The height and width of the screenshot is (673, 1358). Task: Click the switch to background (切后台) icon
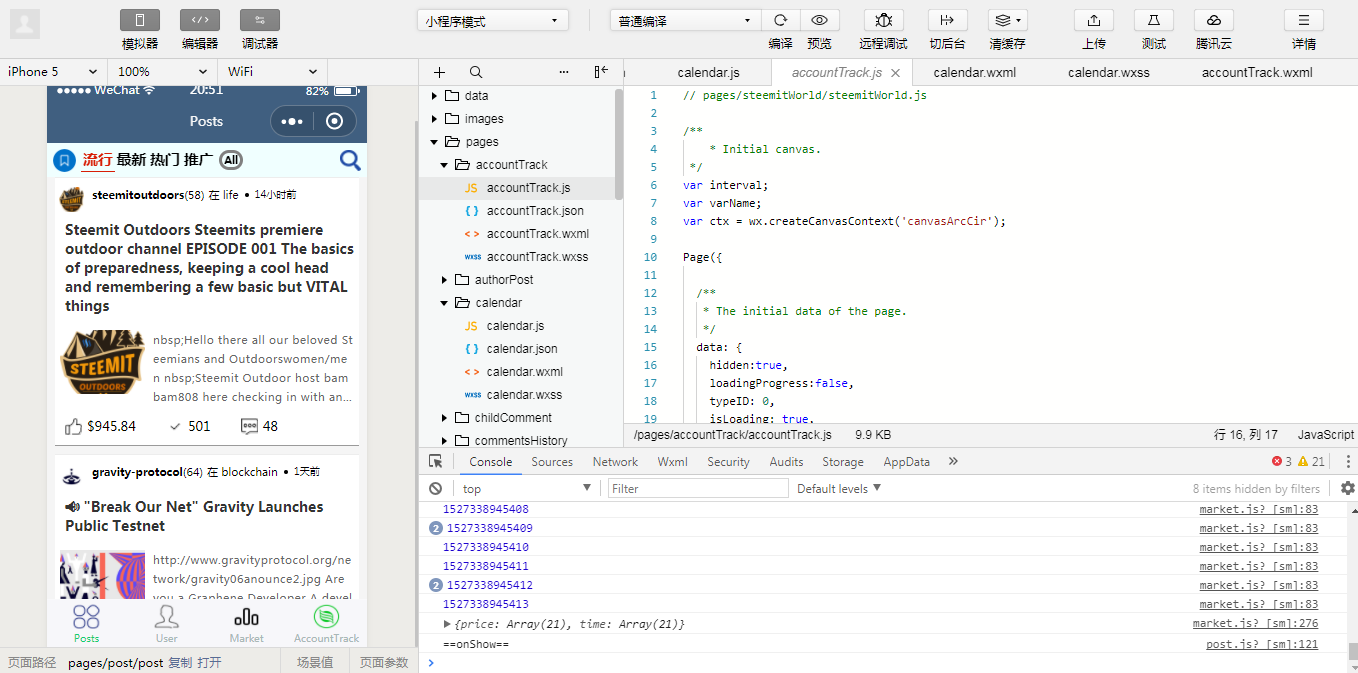pyautogui.click(x=947, y=20)
